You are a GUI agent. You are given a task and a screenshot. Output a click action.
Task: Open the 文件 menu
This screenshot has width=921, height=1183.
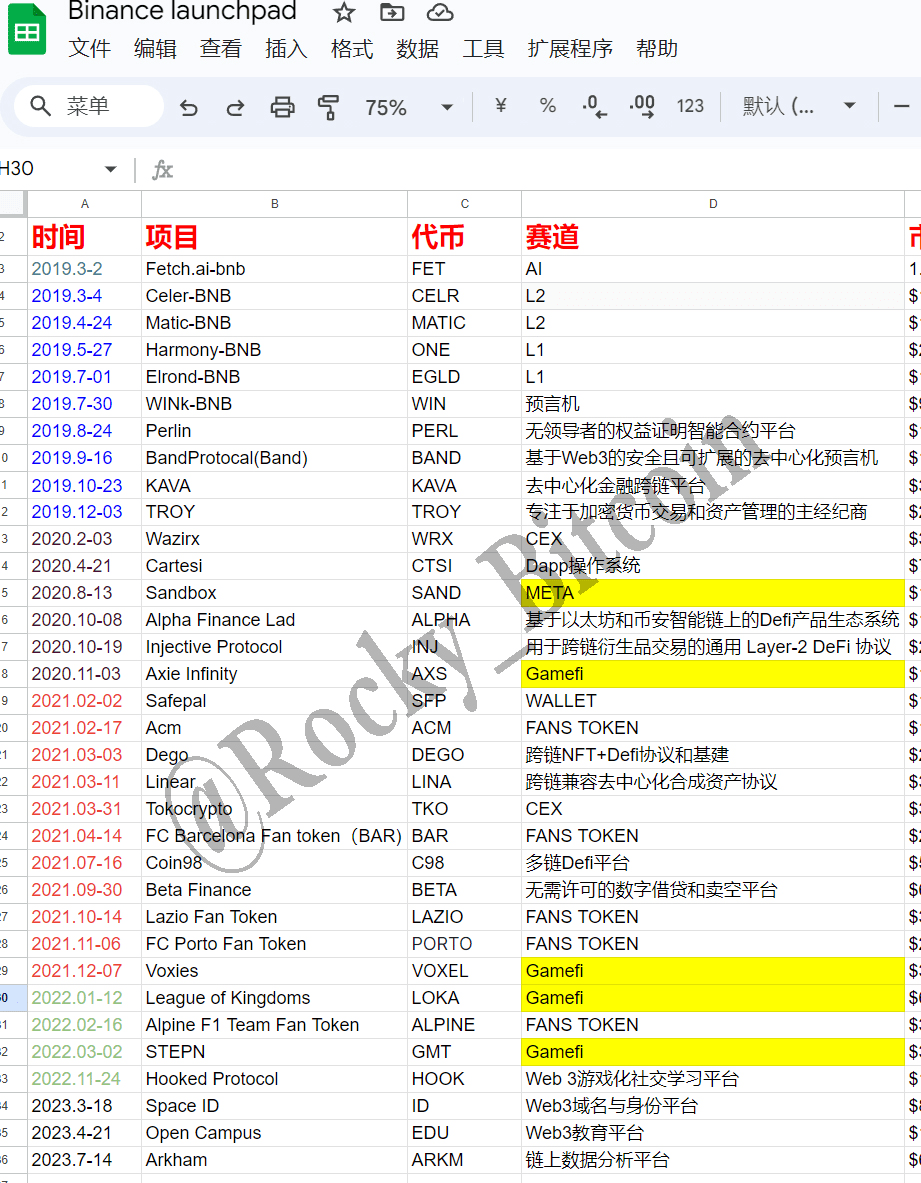tap(89, 49)
